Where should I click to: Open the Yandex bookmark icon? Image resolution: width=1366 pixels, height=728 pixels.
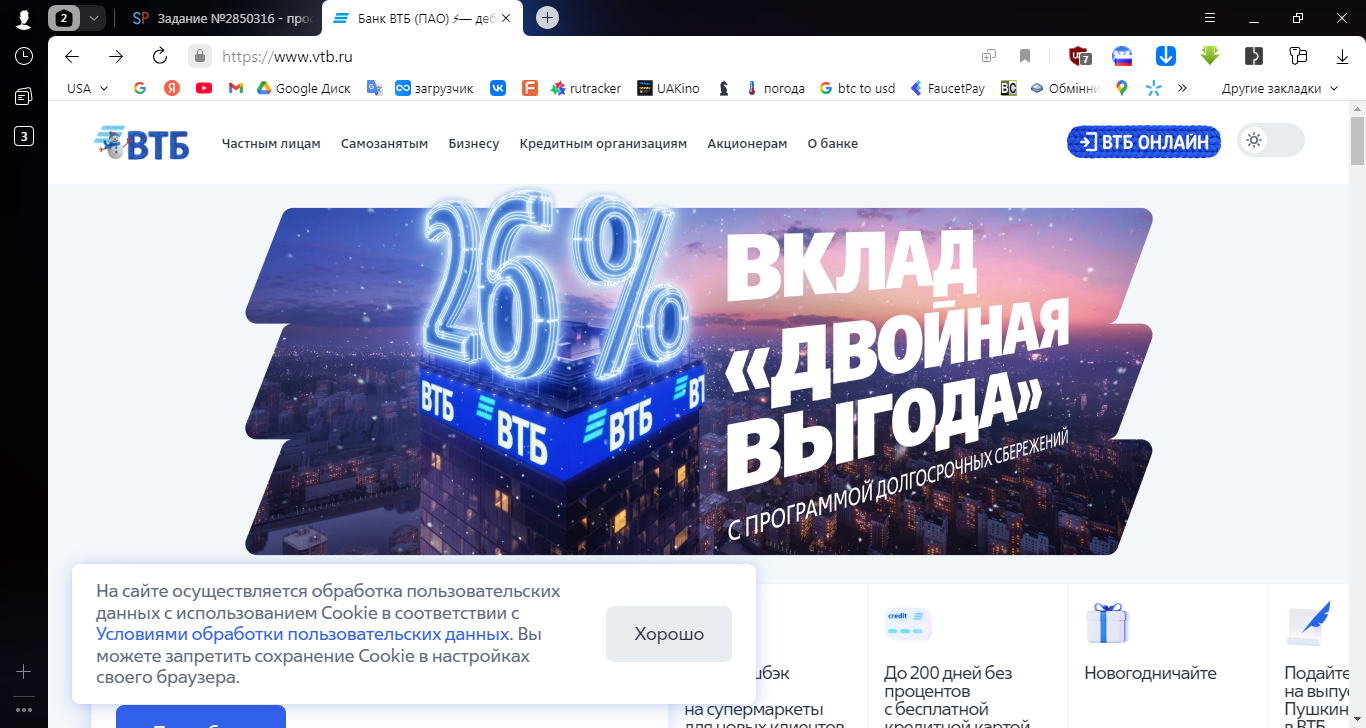(172, 88)
